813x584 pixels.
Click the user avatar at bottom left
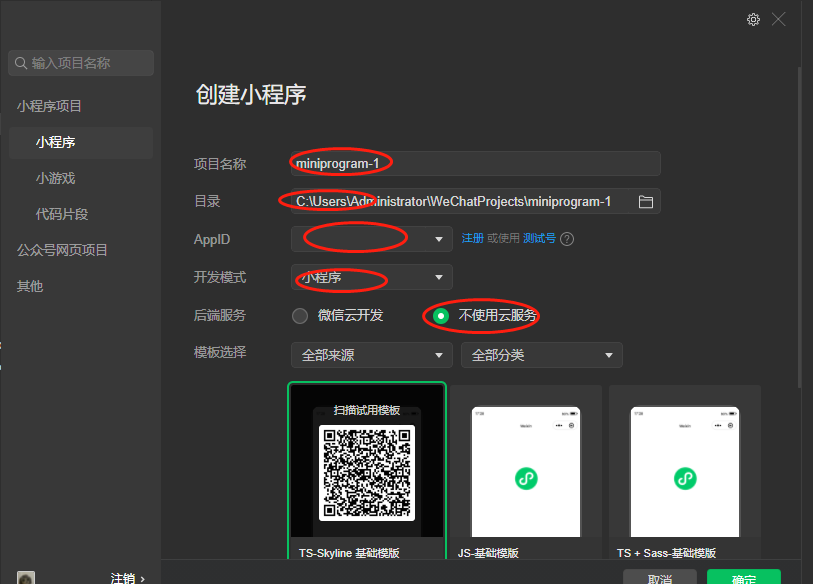pyautogui.click(x=26, y=578)
